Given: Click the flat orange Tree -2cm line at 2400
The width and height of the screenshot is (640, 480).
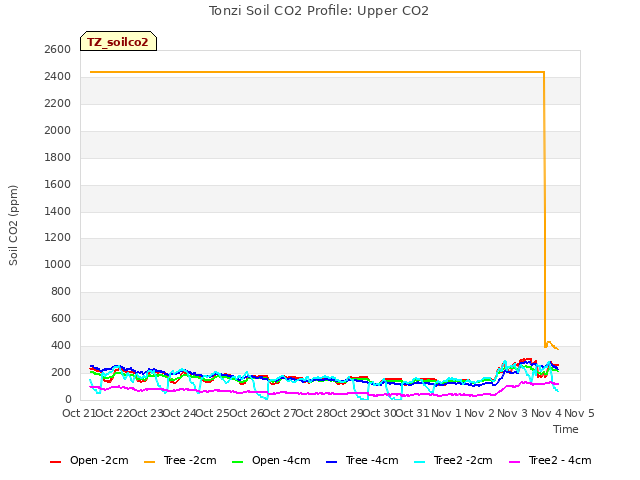Looking at the screenshot, I should coord(317,72).
